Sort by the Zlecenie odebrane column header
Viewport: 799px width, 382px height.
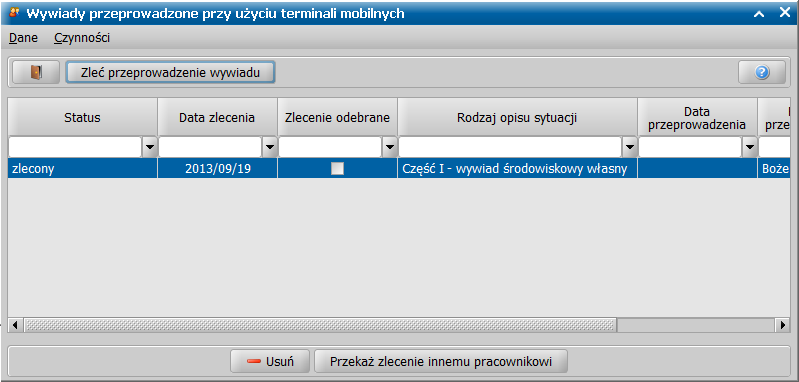coord(337,118)
